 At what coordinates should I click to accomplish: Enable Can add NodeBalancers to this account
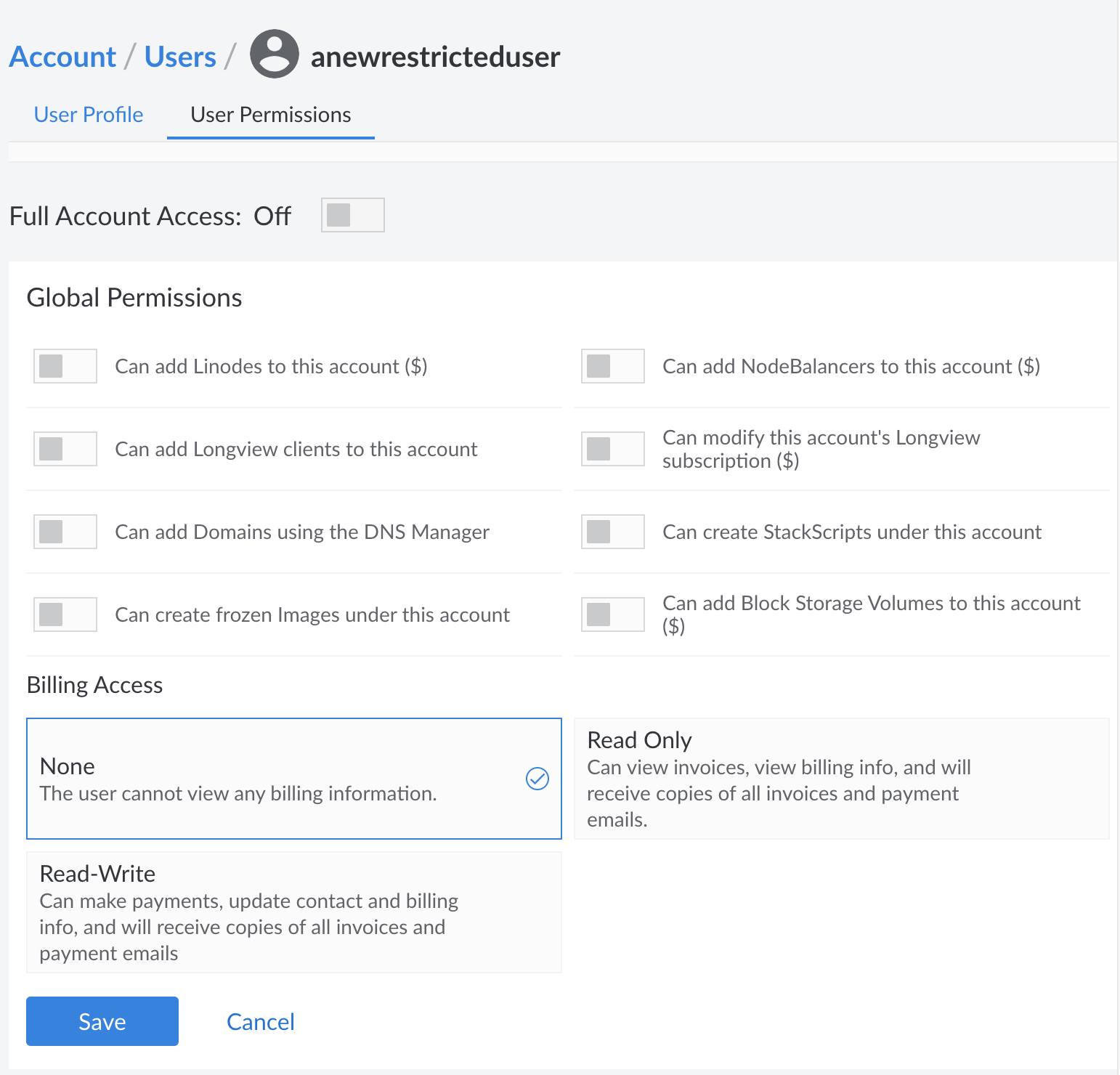[612, 366]
